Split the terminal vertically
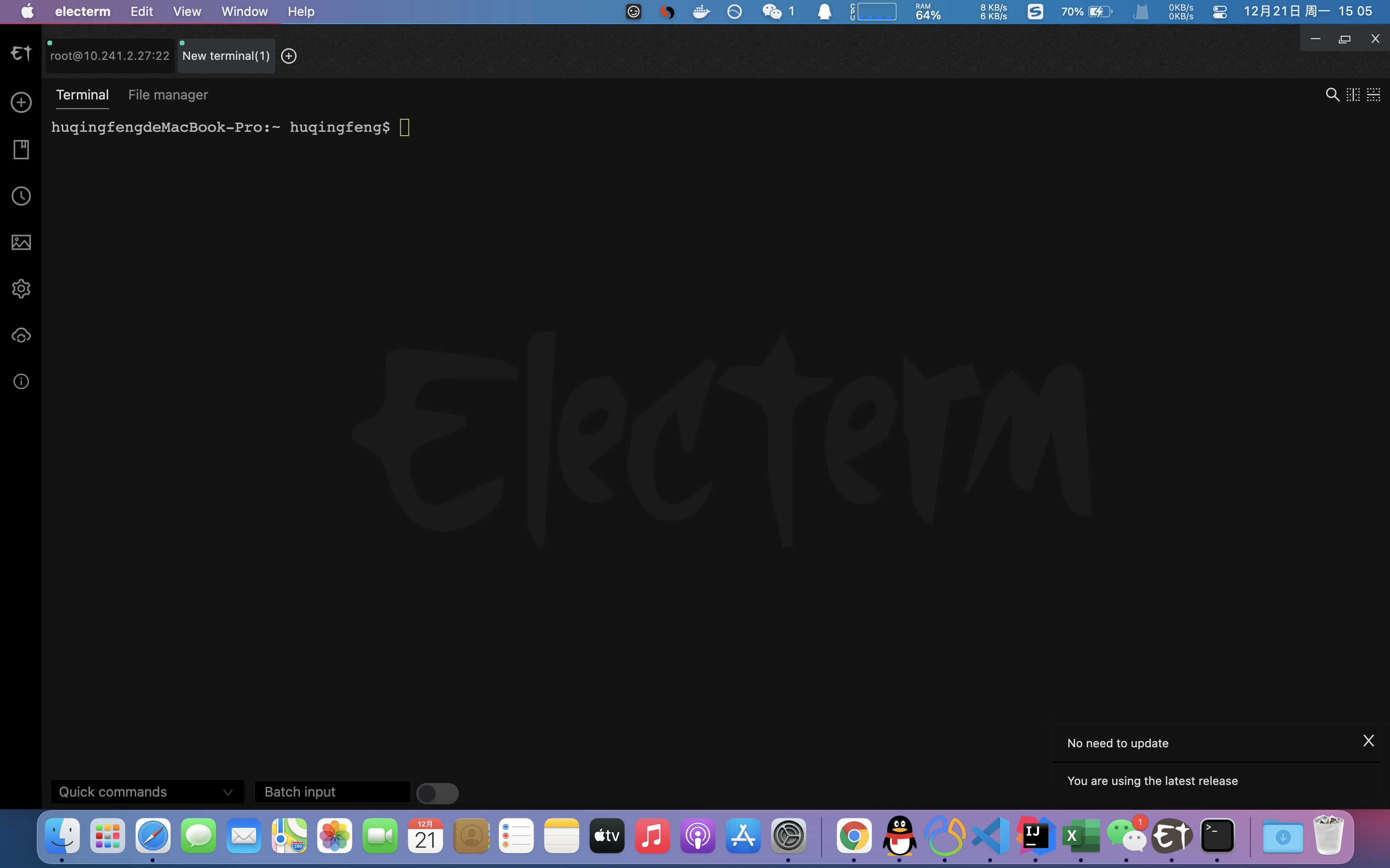 point(1353,95)
